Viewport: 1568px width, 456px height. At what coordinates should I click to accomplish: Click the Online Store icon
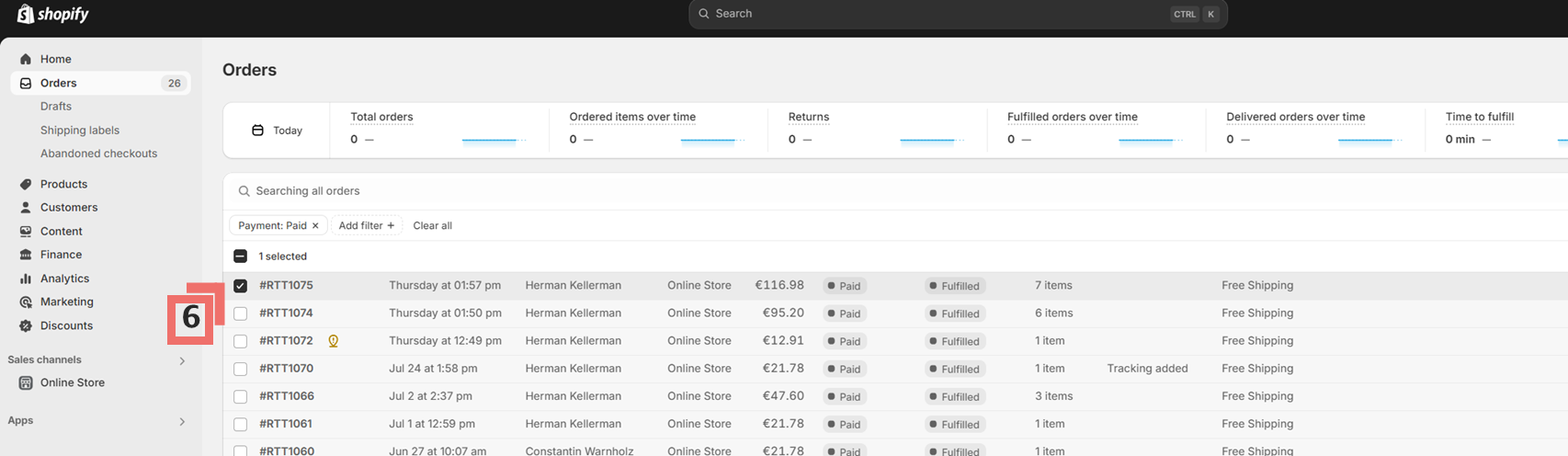click(26, 382)
